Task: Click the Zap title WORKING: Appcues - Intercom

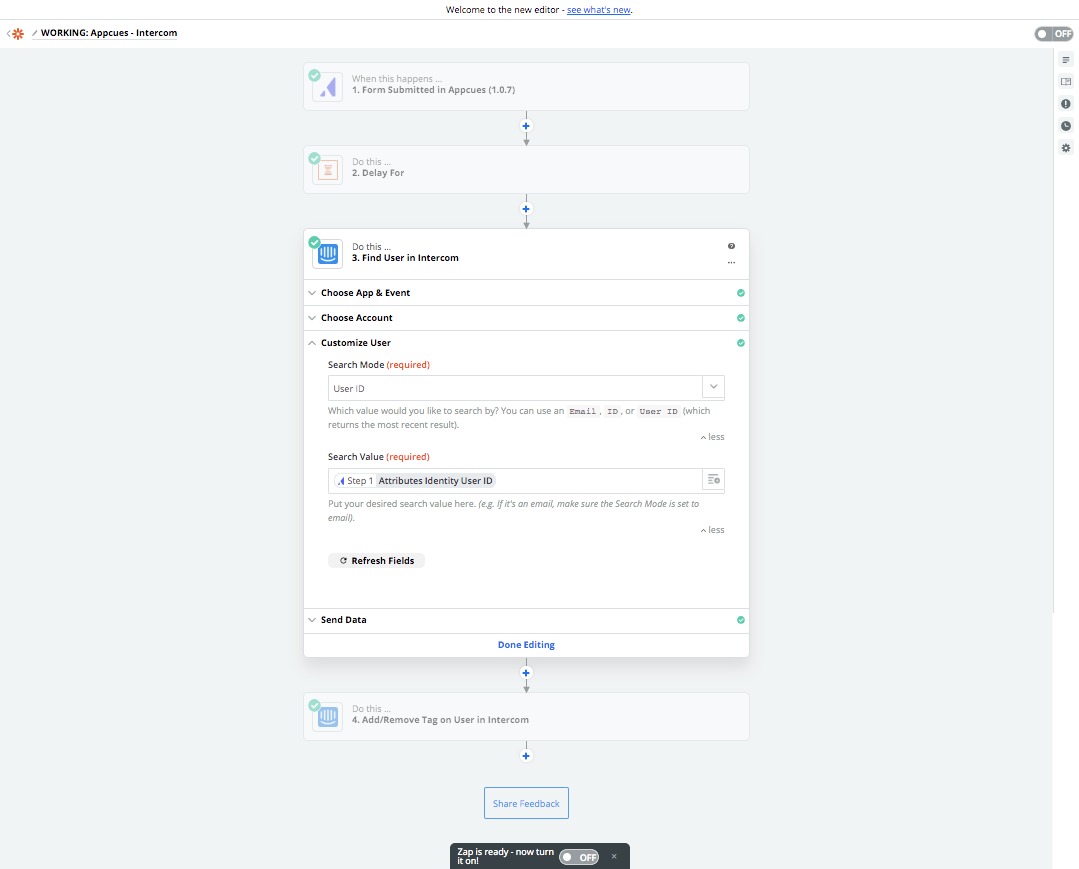Action: coord(109,33)
